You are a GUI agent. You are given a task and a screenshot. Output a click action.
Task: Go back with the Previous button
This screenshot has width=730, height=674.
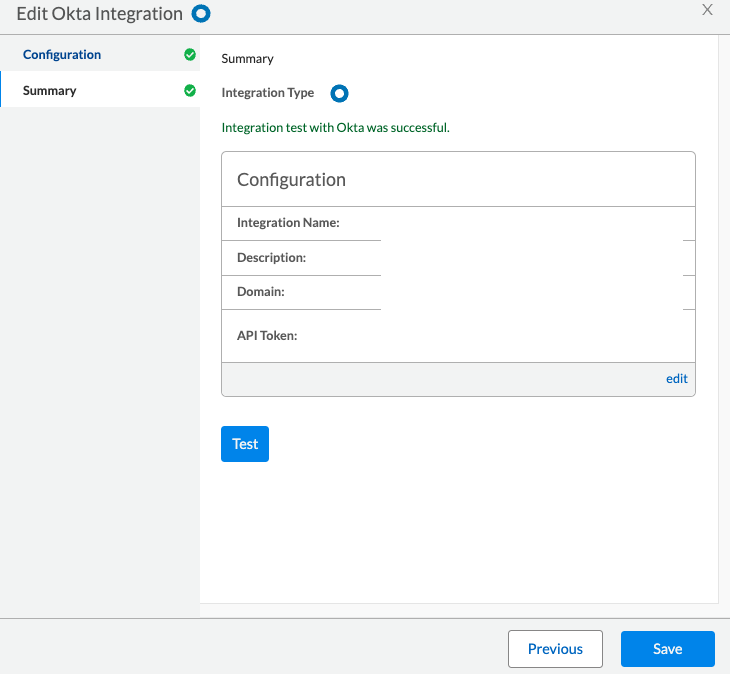555,649
